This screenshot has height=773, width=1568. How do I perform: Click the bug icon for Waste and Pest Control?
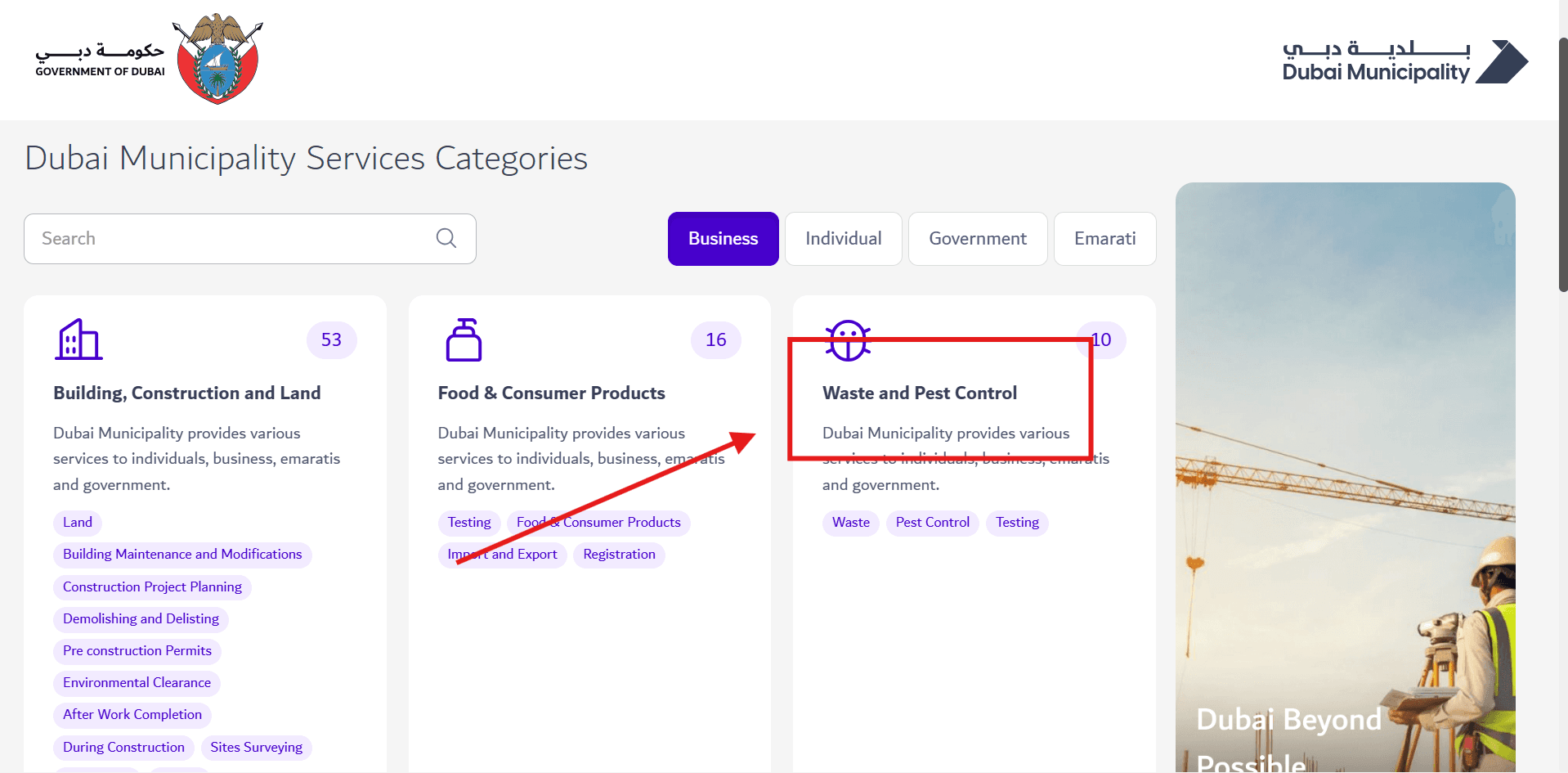848,339
